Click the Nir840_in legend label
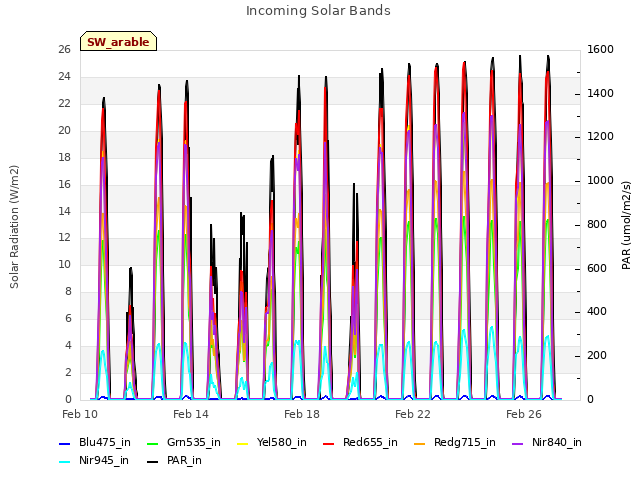 pos(556,442)
